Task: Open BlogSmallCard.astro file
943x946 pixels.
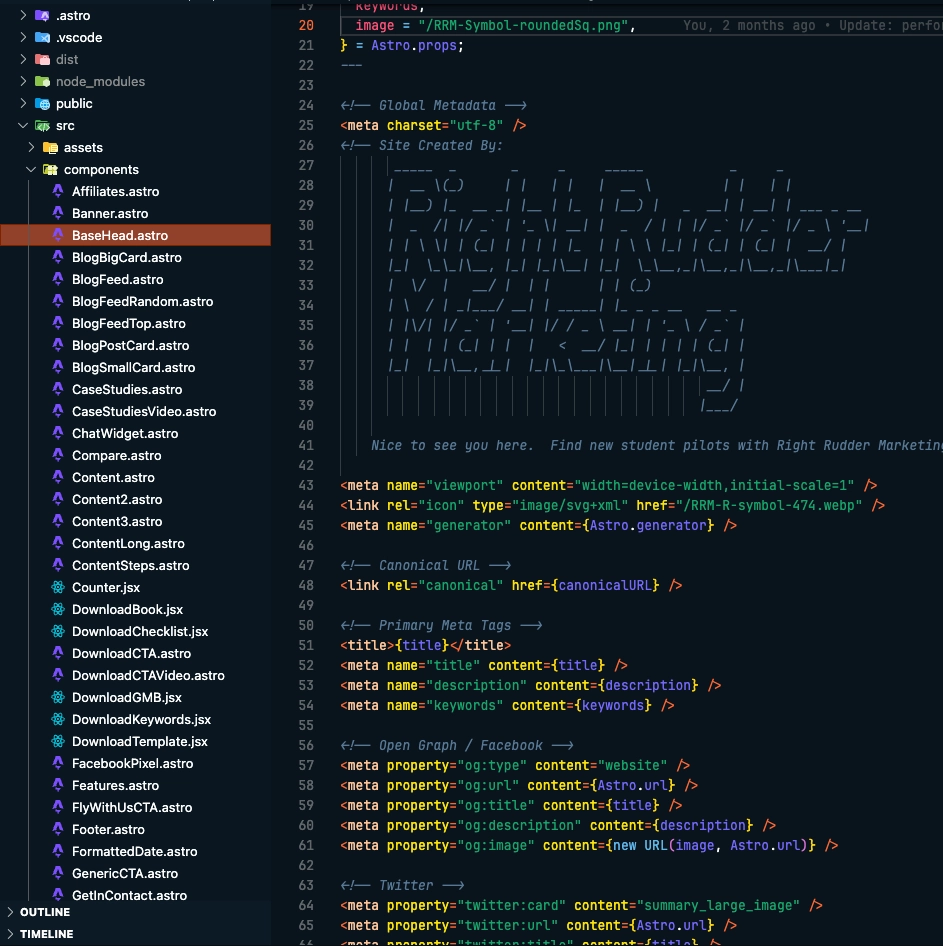Action: pyautogui.click(x=133, y=367)
